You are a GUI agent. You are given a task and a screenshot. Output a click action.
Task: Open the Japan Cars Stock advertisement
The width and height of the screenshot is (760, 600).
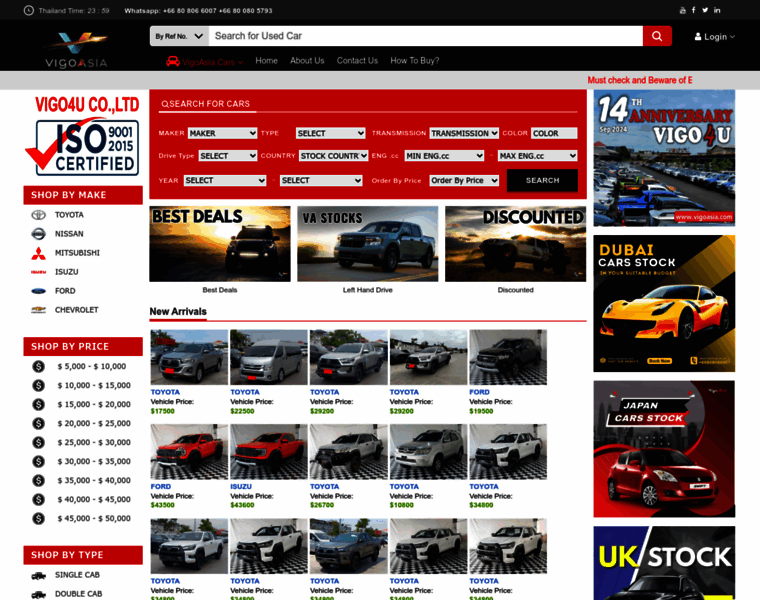[x=664, y=449]
